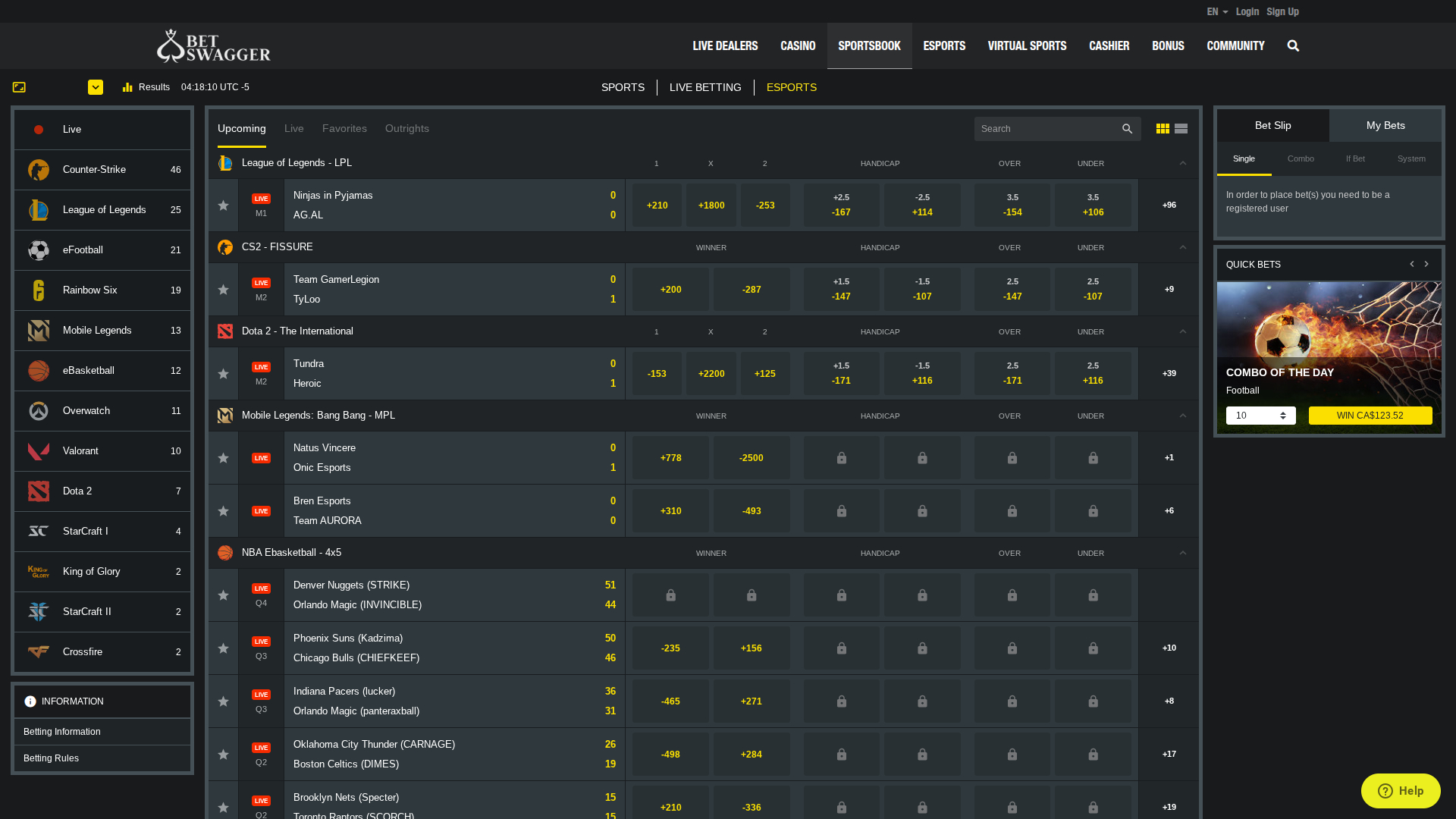The width and height of the screenshot is (1456, 819).
Task: Open the Betting Rules page
Action: (51, 758)
